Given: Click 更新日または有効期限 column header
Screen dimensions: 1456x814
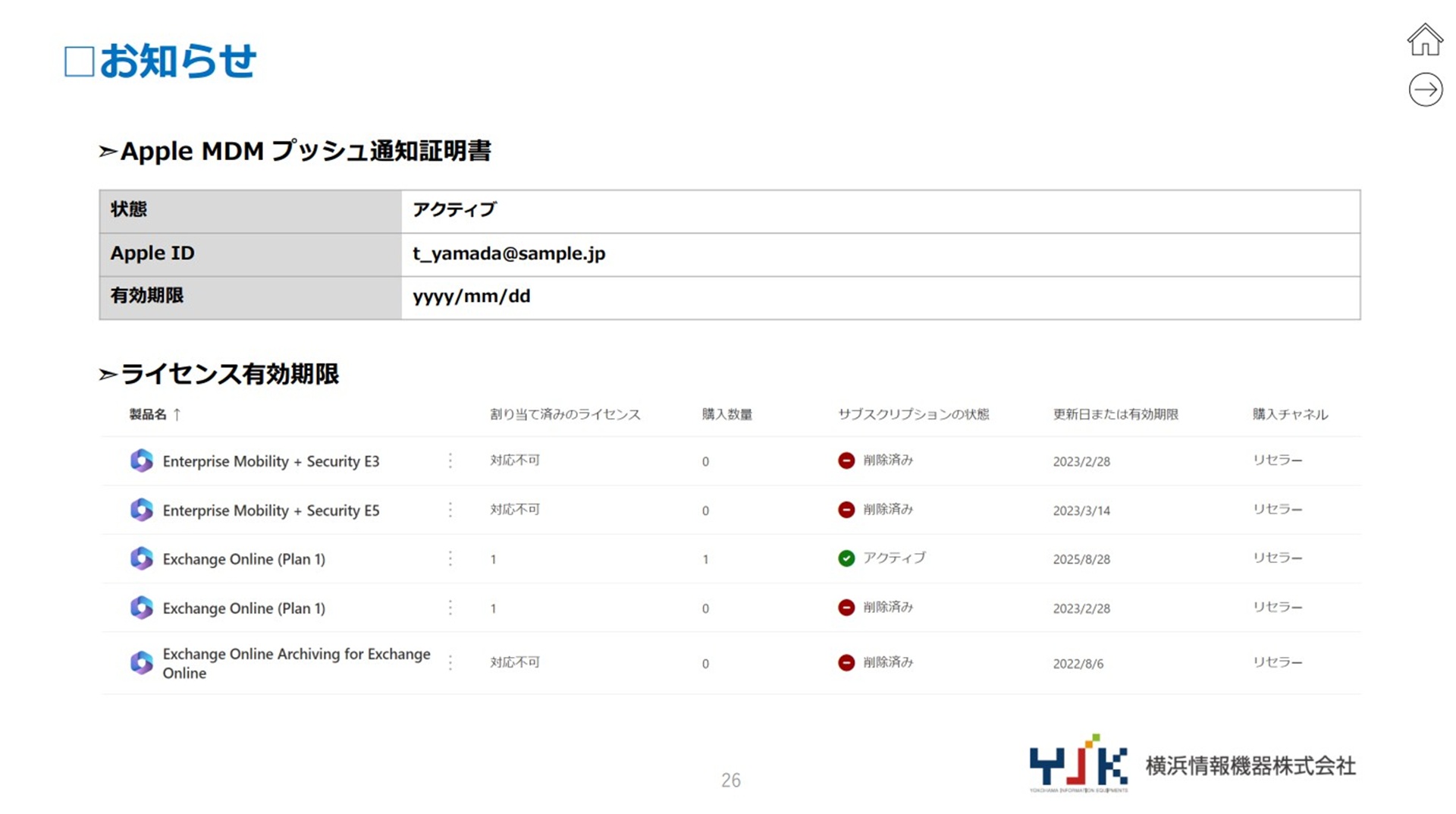Looking at the screenshot, I should [x=1116, y=414].
